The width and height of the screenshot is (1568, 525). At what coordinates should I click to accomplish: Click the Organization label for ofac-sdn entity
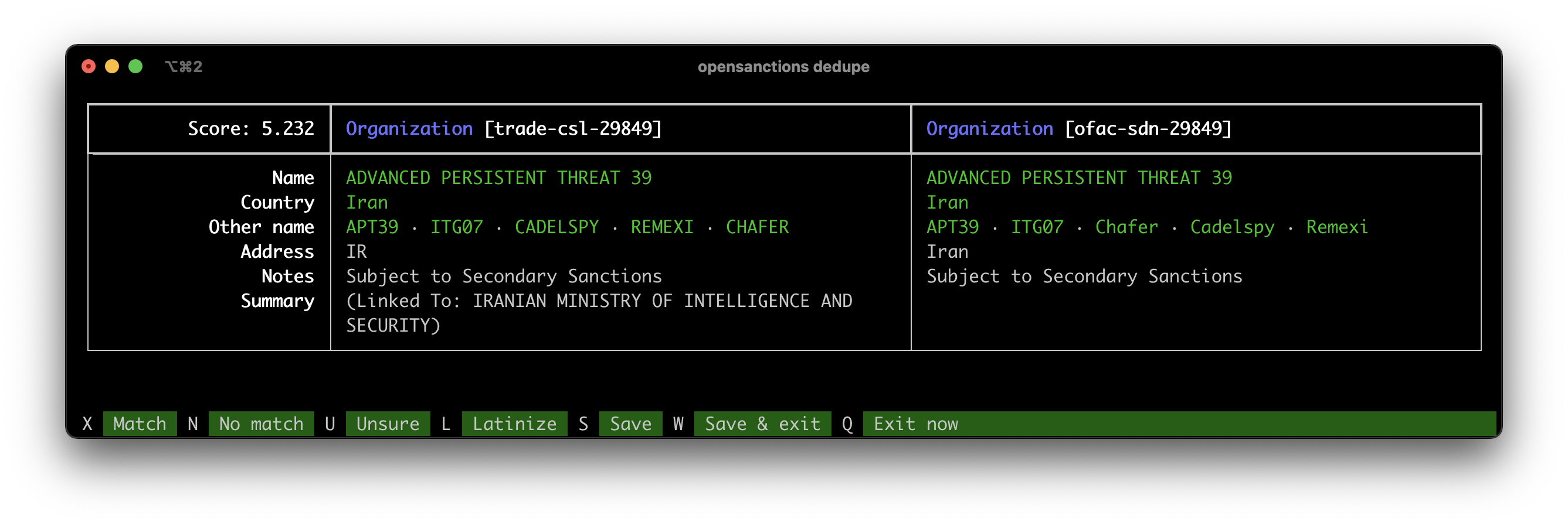(990, 128)
